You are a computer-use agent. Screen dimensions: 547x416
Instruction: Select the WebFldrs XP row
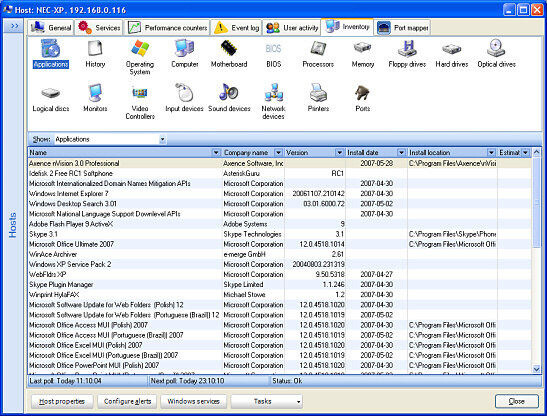click(x=279, y=275)
